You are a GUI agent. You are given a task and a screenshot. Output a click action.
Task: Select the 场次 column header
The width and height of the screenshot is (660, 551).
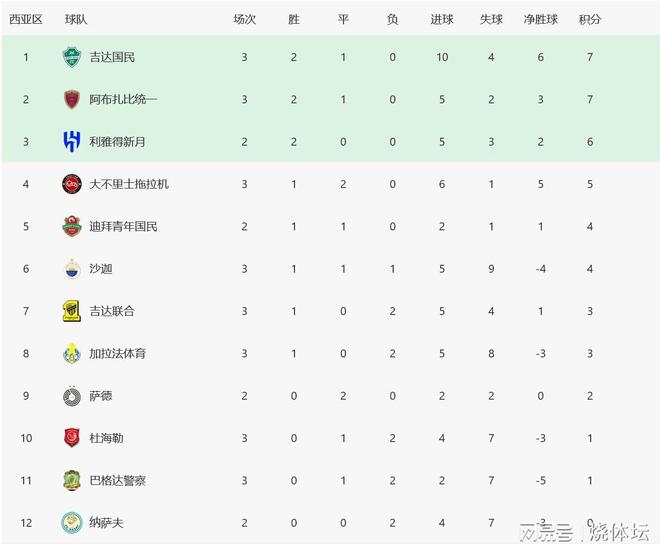click(244, 19)
